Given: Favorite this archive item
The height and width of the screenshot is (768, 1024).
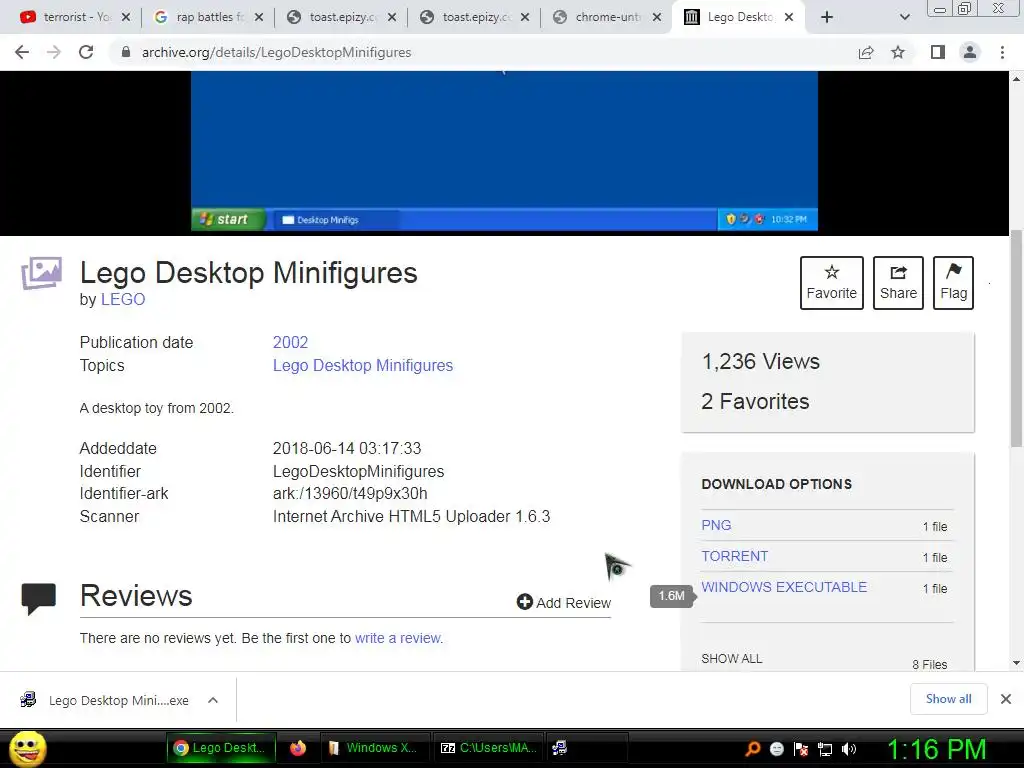Looking at the screenshot, I should coord(831,283).
